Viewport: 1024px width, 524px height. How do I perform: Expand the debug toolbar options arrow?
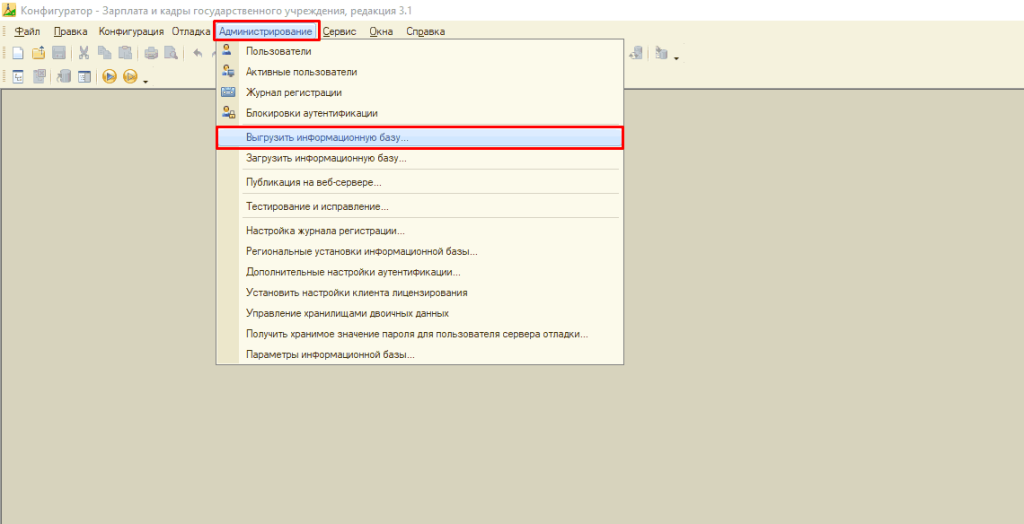[x=145, y=81]
